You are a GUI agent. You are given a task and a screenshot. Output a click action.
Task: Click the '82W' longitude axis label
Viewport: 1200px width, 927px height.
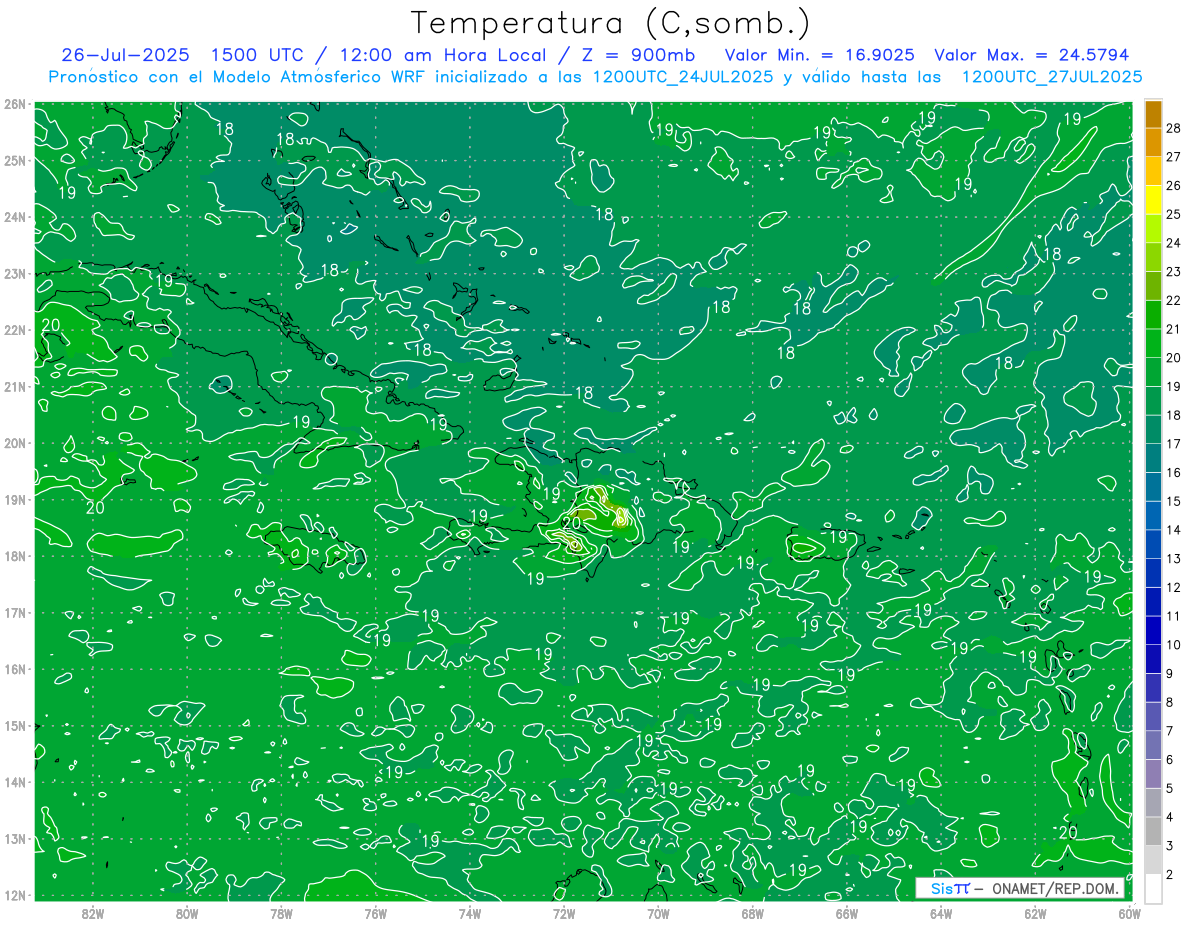pyautogui.click(x=93, y=913)
